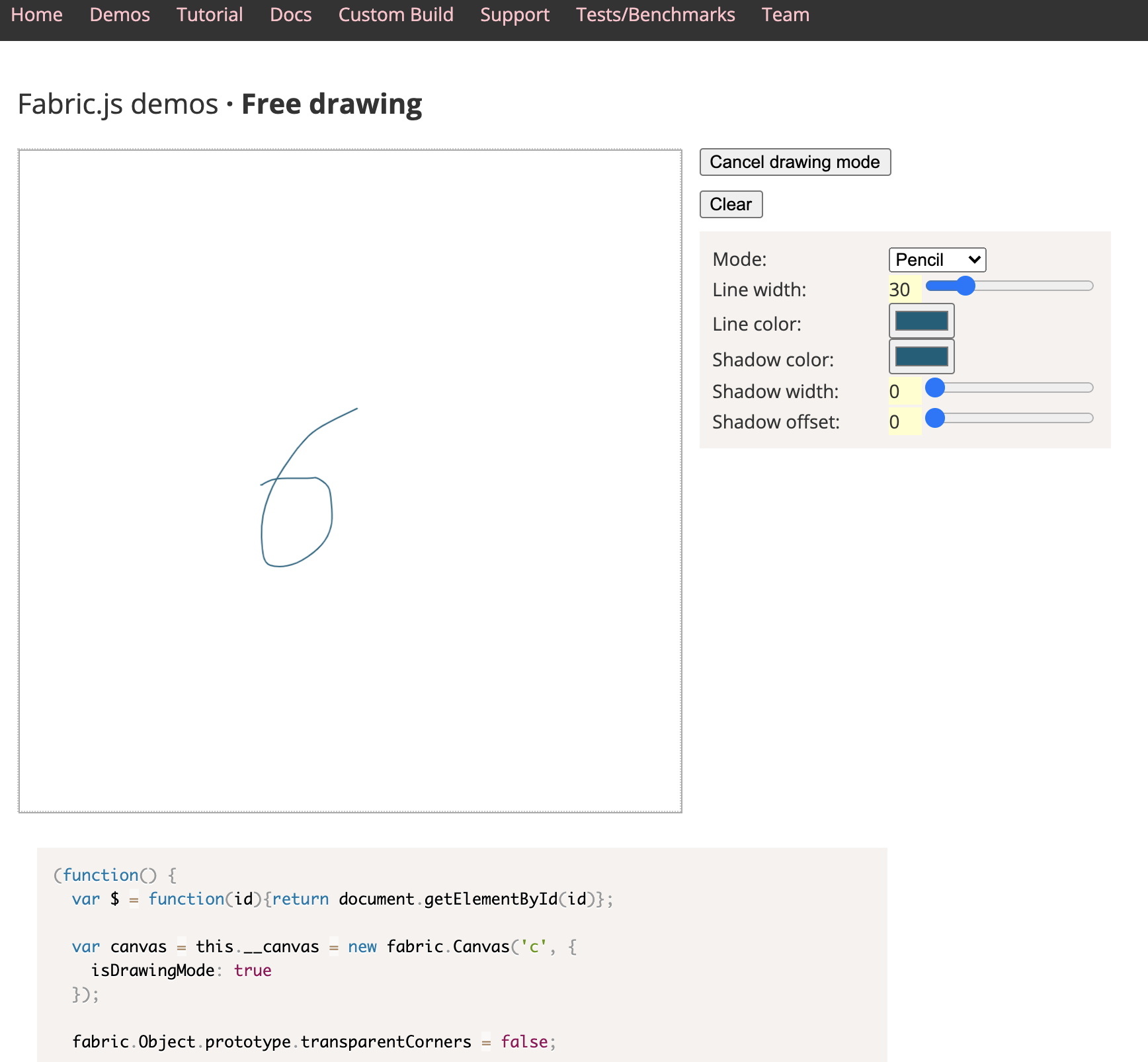Screen dimensions: 1148x1062
Task: Click the drawn loop on the canvas
Action: coord(297,522)
